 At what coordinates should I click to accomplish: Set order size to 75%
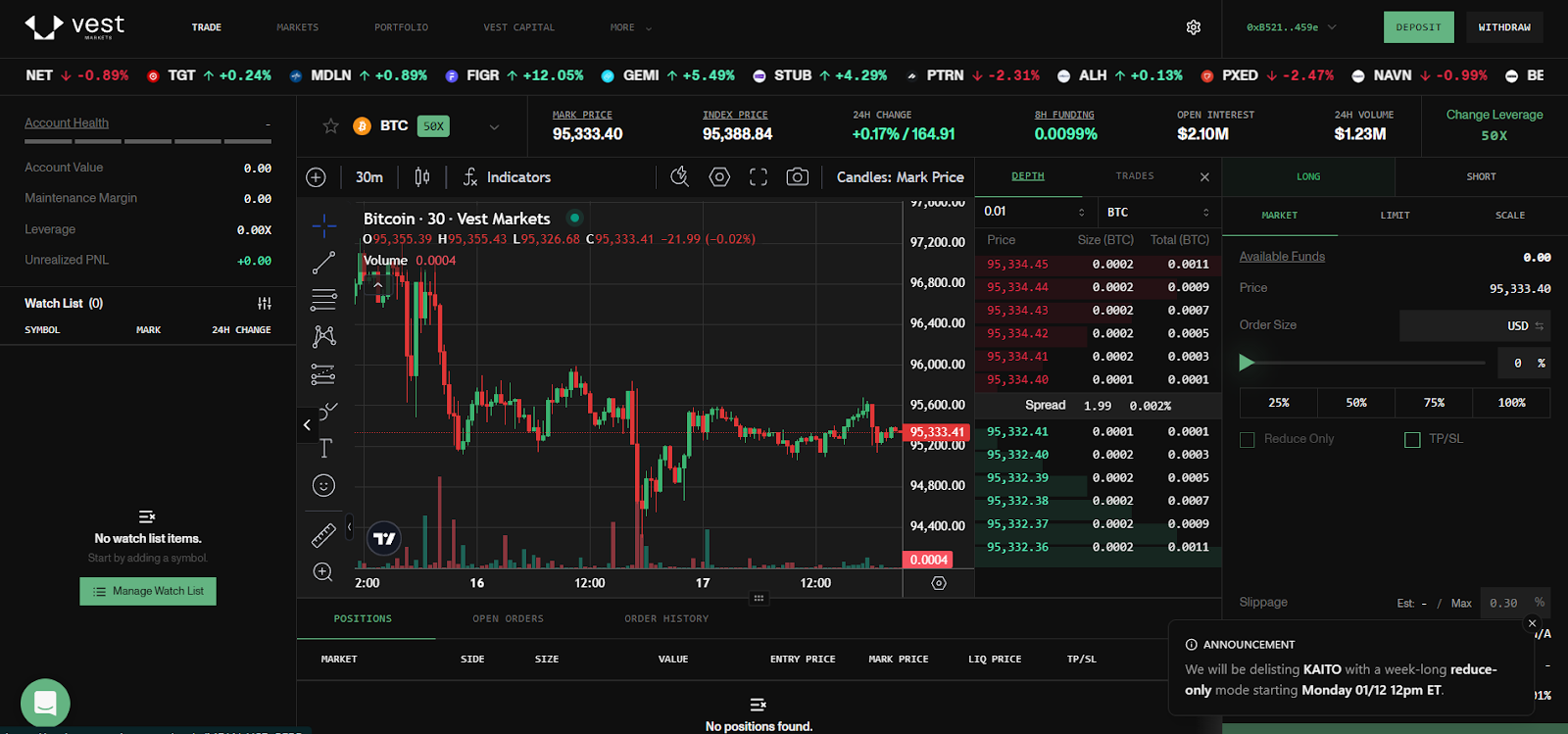[x=1434, y=403]
